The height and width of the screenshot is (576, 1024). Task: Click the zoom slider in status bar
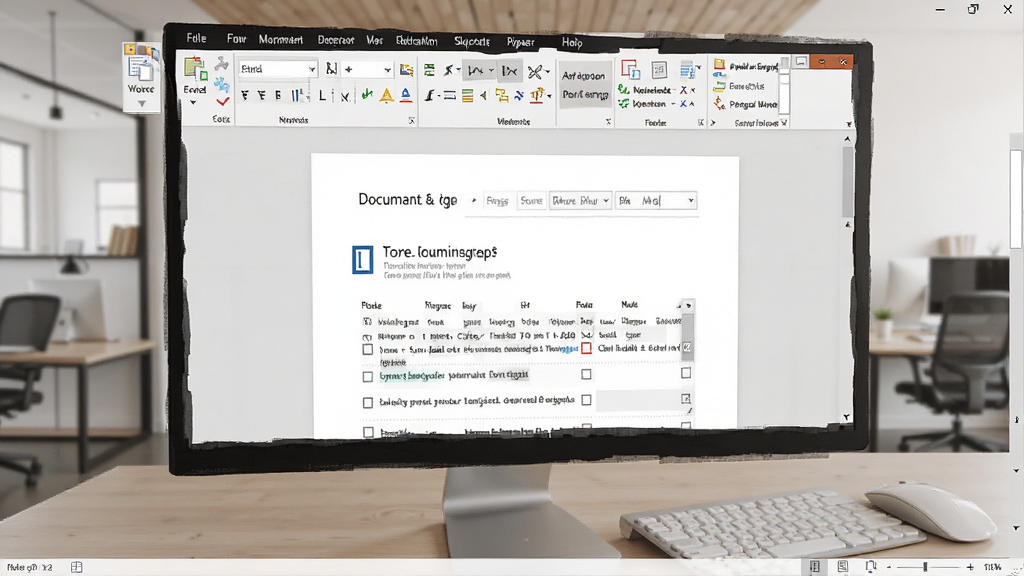point(925,567)
